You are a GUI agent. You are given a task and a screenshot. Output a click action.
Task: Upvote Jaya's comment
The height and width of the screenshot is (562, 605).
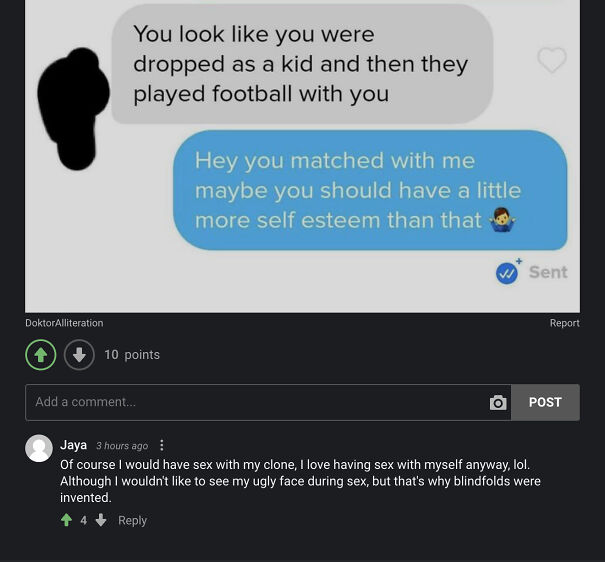tap(66, 520)
